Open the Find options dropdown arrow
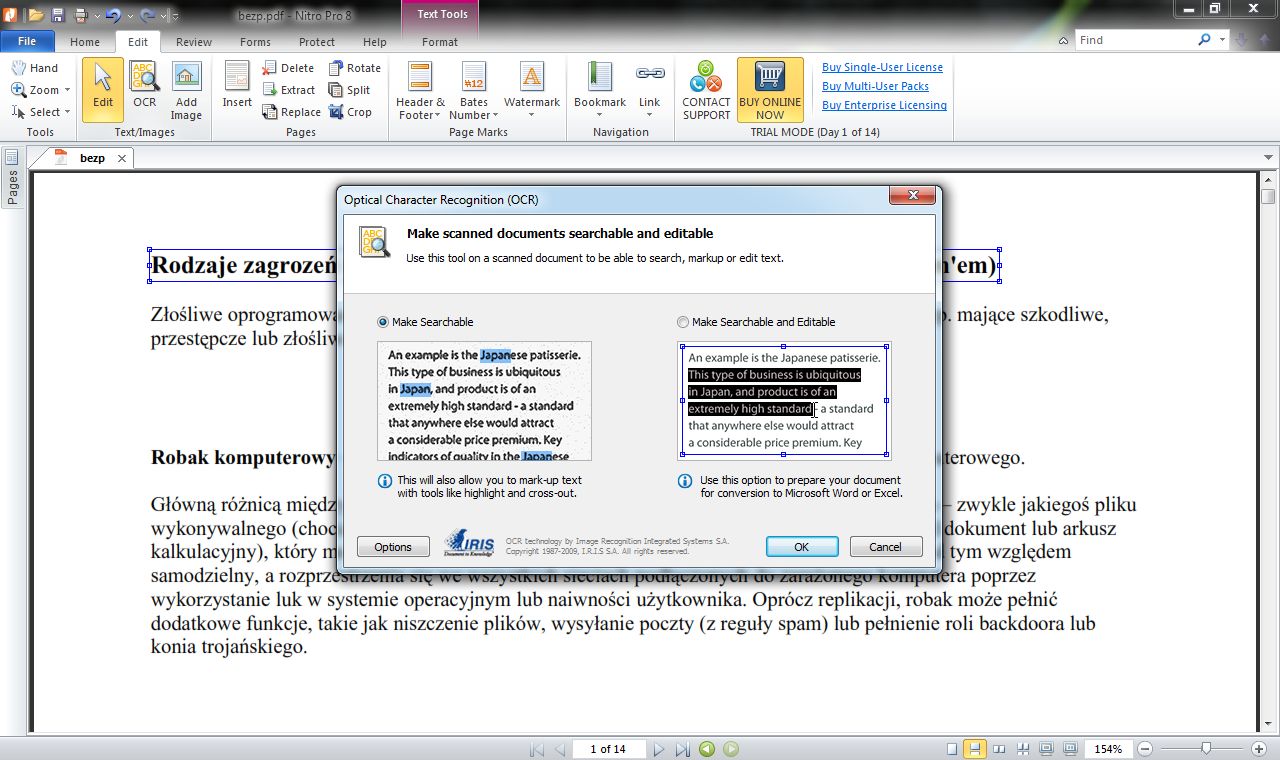This screenshot has height=760, width=1280. tap(1222, 40)
